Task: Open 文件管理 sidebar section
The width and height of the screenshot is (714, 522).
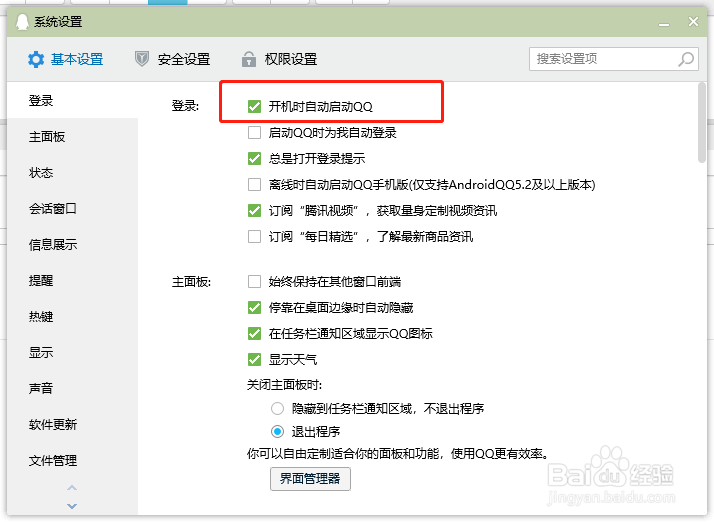Action: coord(72,461)
